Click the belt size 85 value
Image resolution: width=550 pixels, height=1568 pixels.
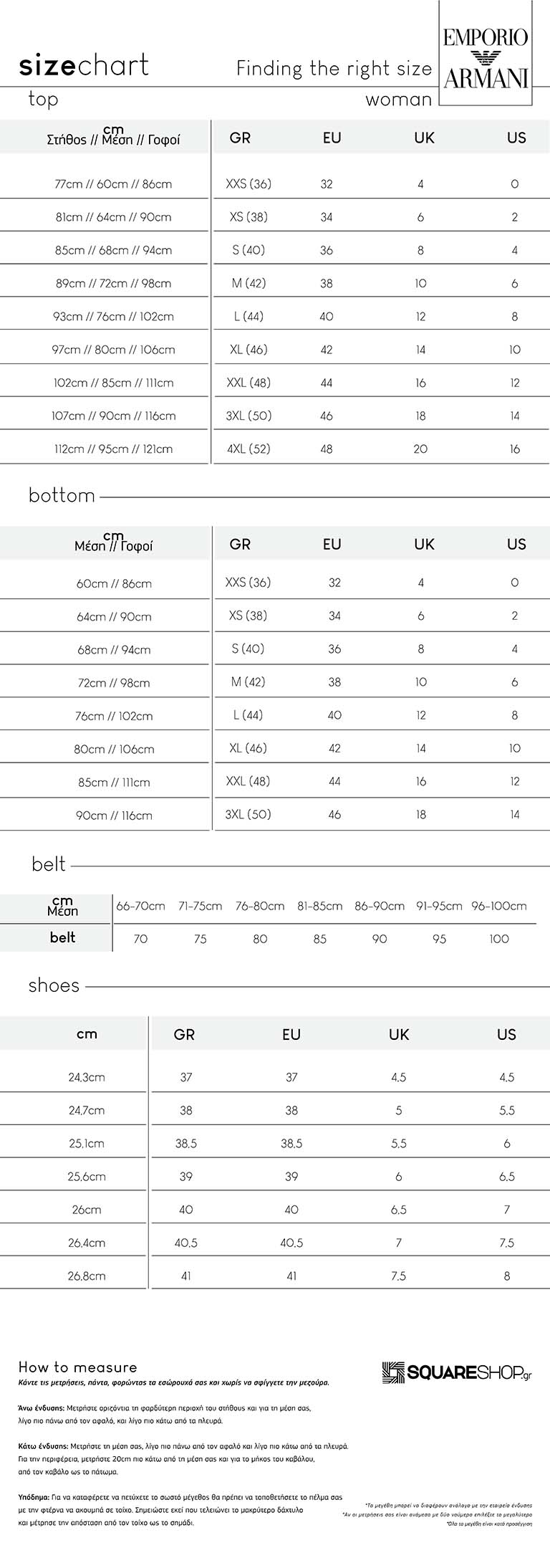(x=320, y=939)
